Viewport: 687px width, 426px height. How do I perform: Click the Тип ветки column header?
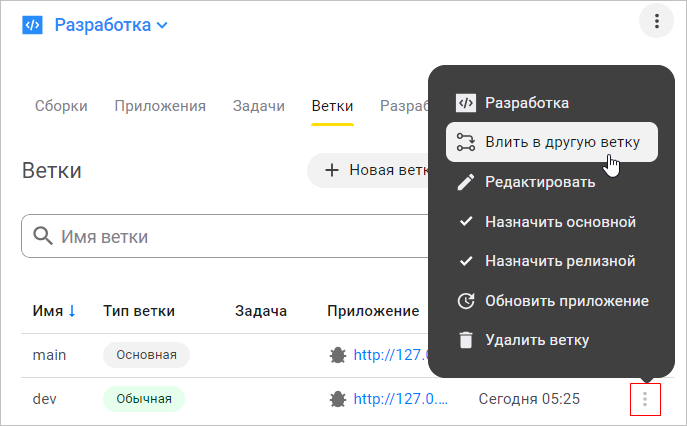pos(139,311)
